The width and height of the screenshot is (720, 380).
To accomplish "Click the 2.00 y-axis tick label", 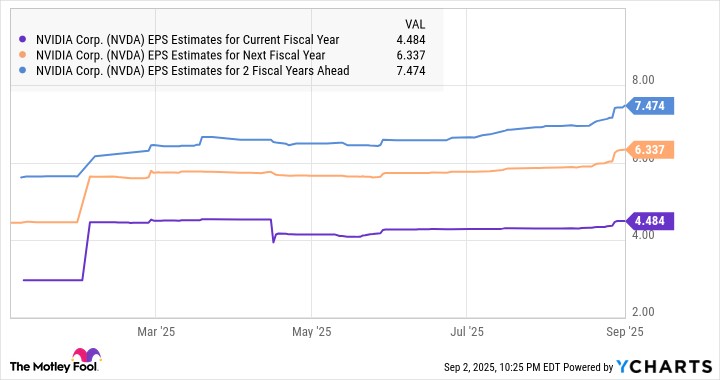I will tap(643, 312).
